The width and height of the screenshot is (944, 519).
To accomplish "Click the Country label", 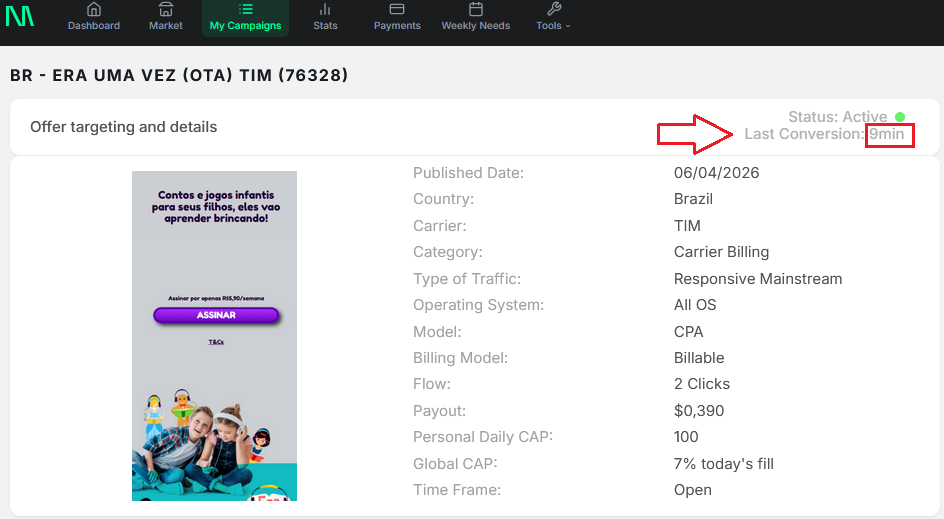I will tap(443, 199).
